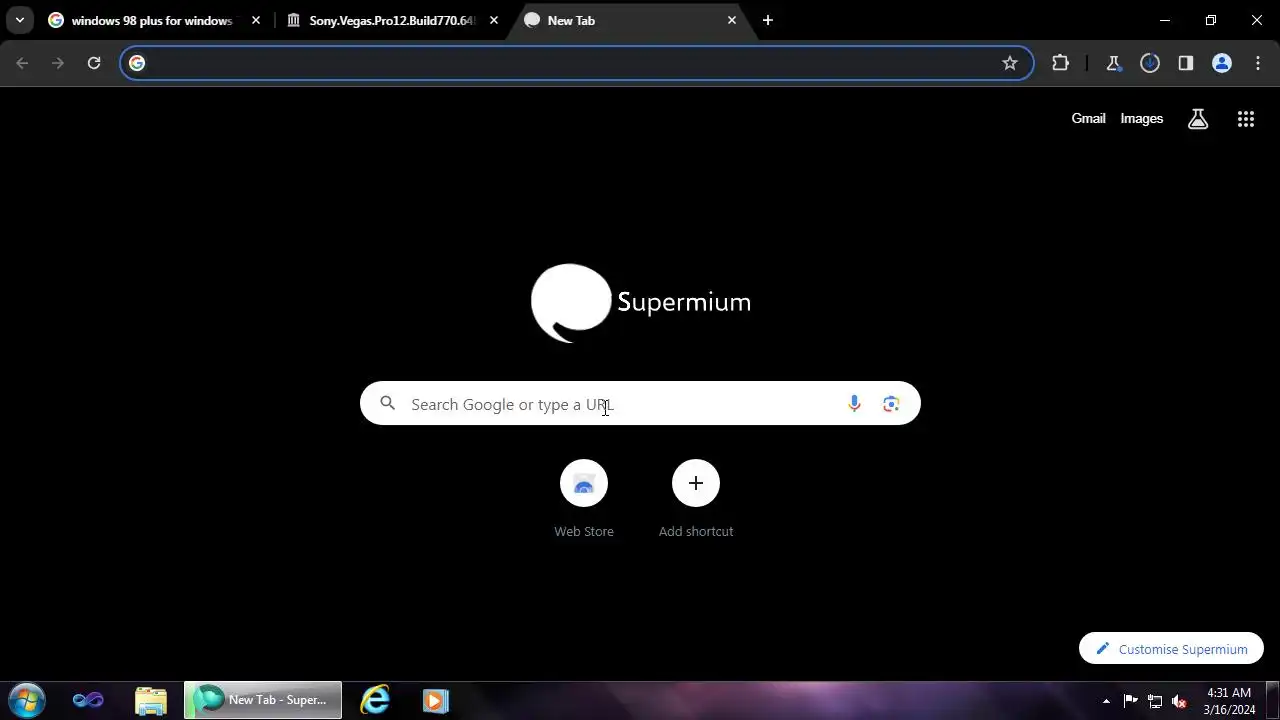Show hidden tray icons
The width and height of the screenshot is (1280, 720).
(1106, 701)
